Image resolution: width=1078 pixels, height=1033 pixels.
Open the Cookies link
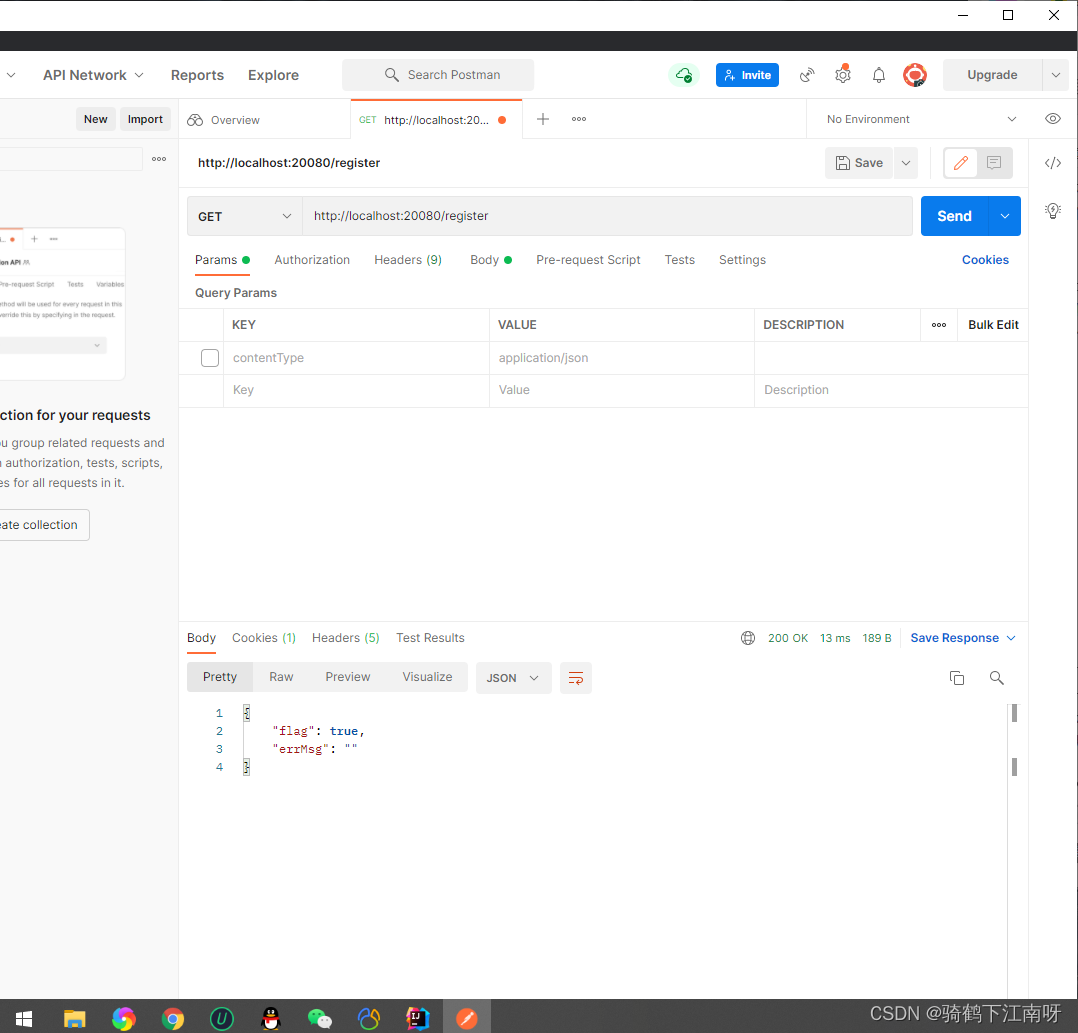coord(984,260)
